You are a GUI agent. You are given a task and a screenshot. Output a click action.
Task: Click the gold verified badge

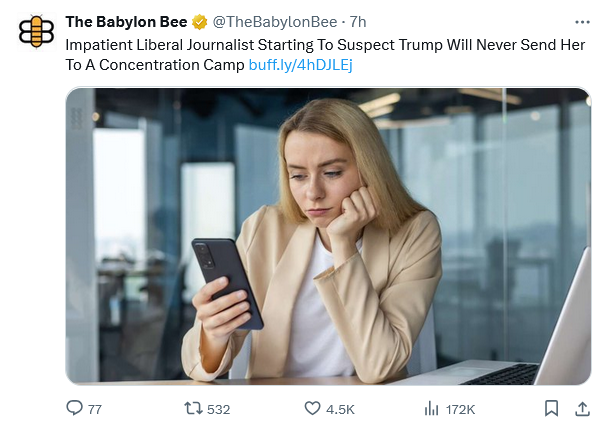pos(199,21)
